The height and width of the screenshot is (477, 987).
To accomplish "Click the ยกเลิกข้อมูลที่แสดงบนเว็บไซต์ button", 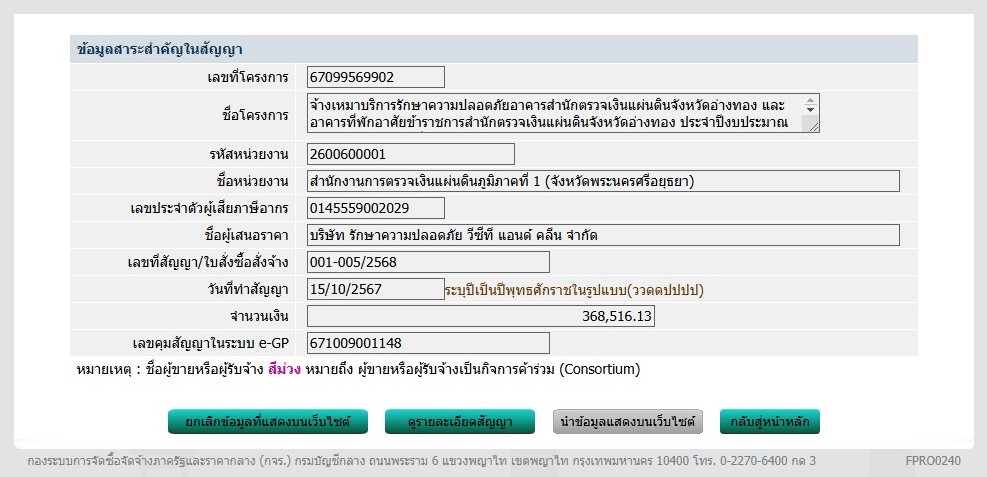I will coord(267,422).
